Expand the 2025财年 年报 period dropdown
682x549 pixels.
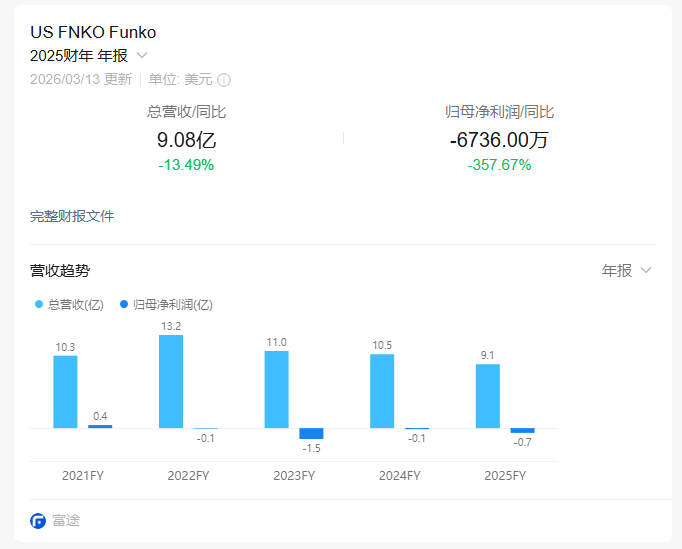point(142,56)
